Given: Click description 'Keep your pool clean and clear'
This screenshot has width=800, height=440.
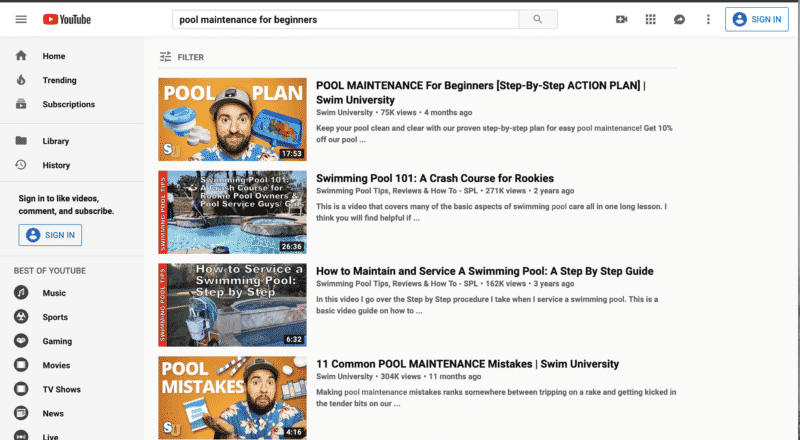Looking at the screenshot, I should (494, 134).
